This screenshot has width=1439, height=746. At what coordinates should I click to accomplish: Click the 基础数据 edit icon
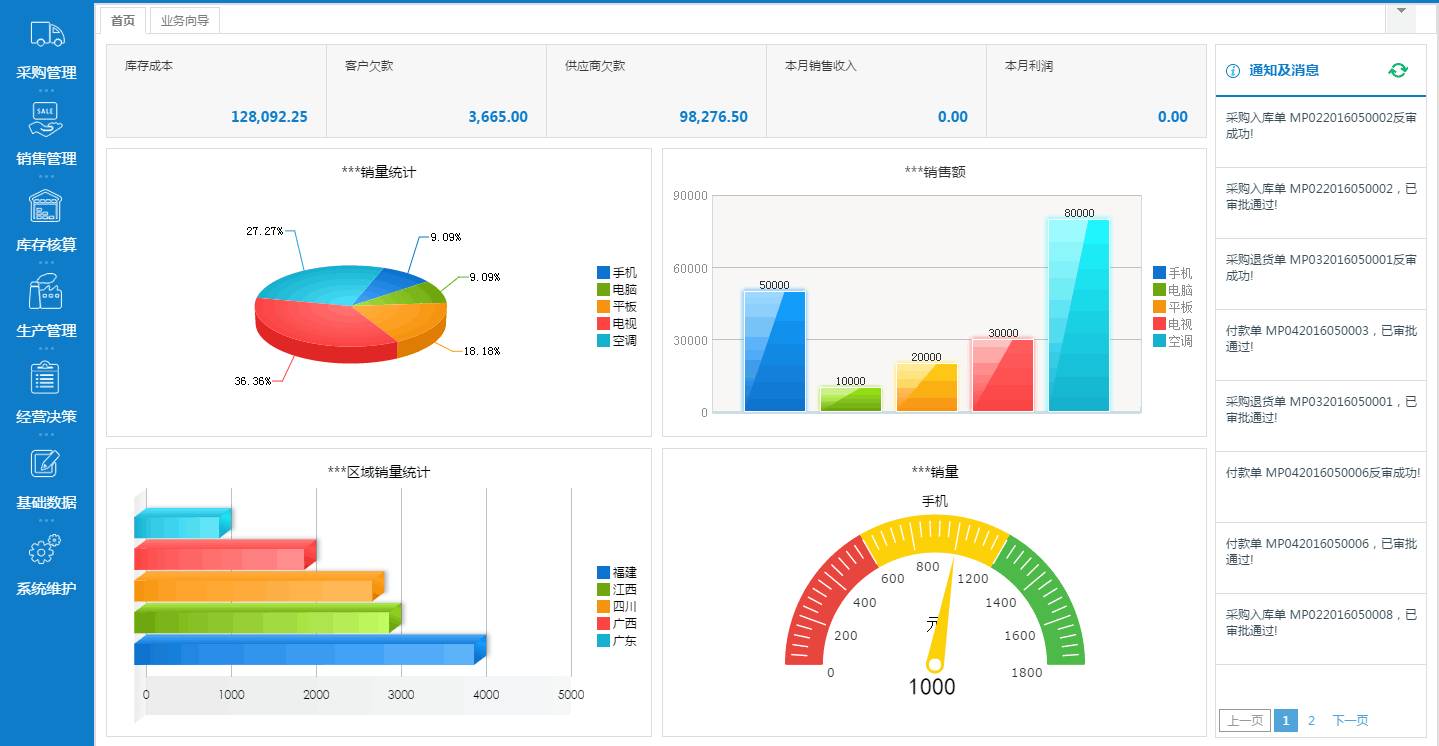(46, 463)
